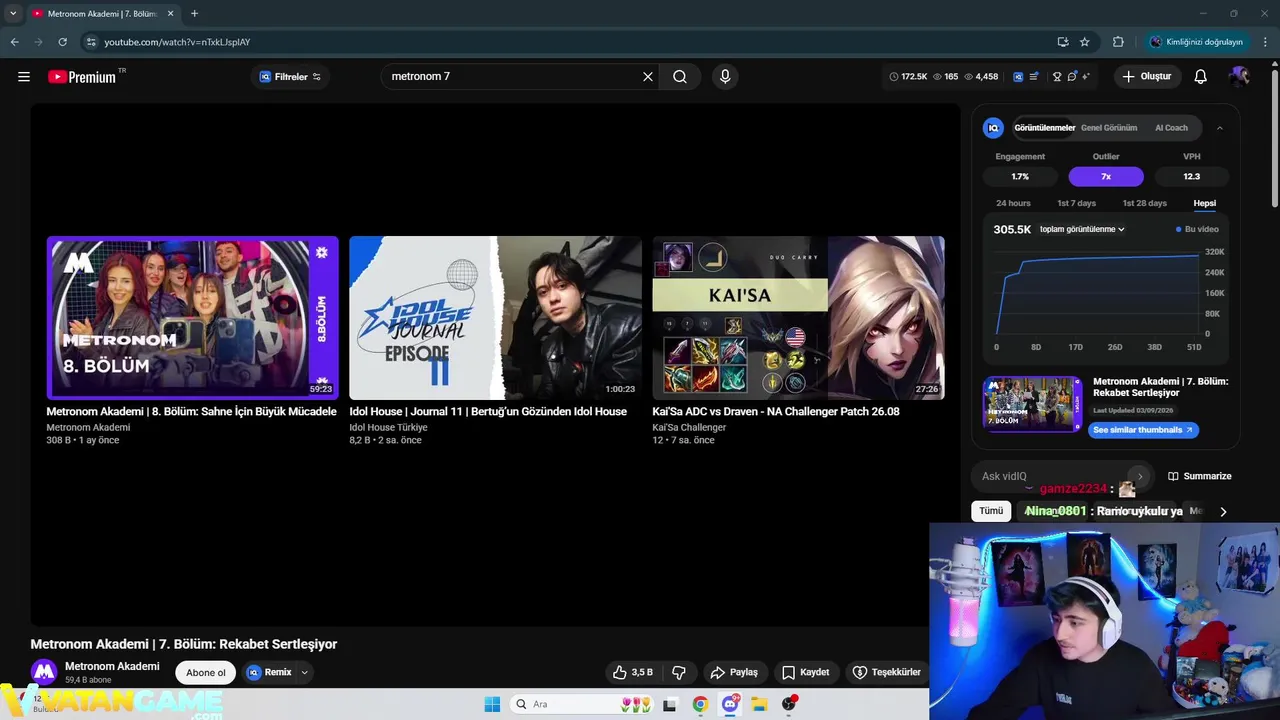Go back in browser history
Image resolution: width=1280 pixels, height=720 pixels.
pyautogui.click(x=14, y=42)
